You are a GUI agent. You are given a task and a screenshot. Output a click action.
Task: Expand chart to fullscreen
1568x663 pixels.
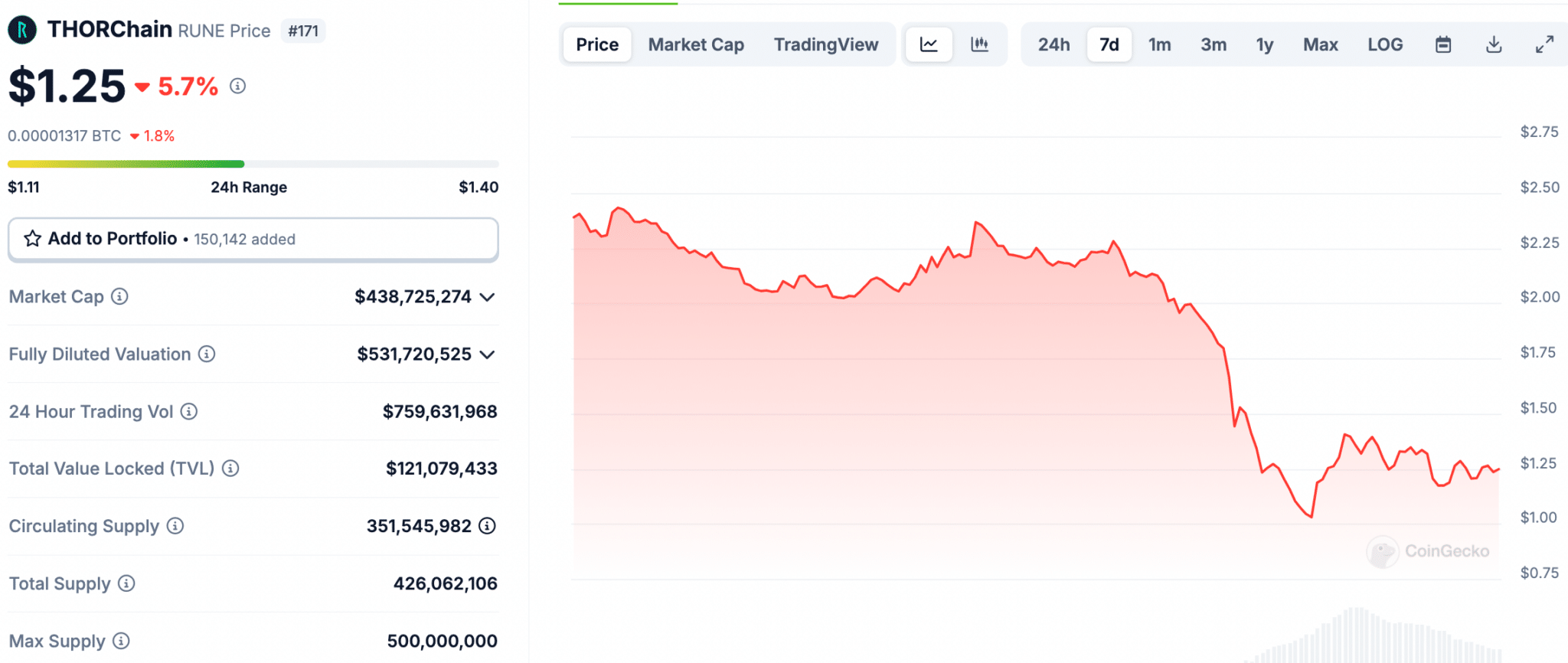coord(1544,44)
